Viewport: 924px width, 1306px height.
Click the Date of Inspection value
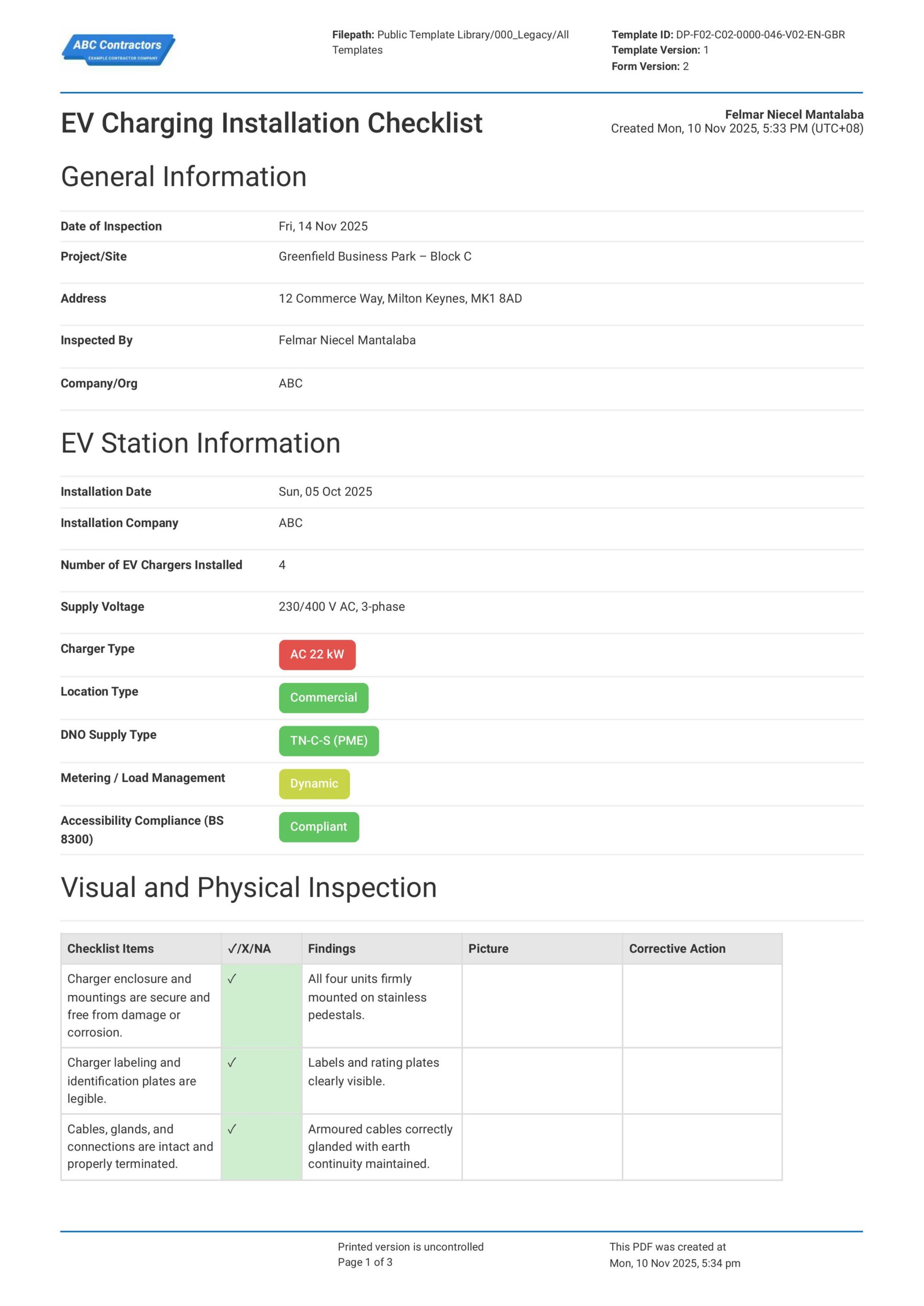[323, 227]
